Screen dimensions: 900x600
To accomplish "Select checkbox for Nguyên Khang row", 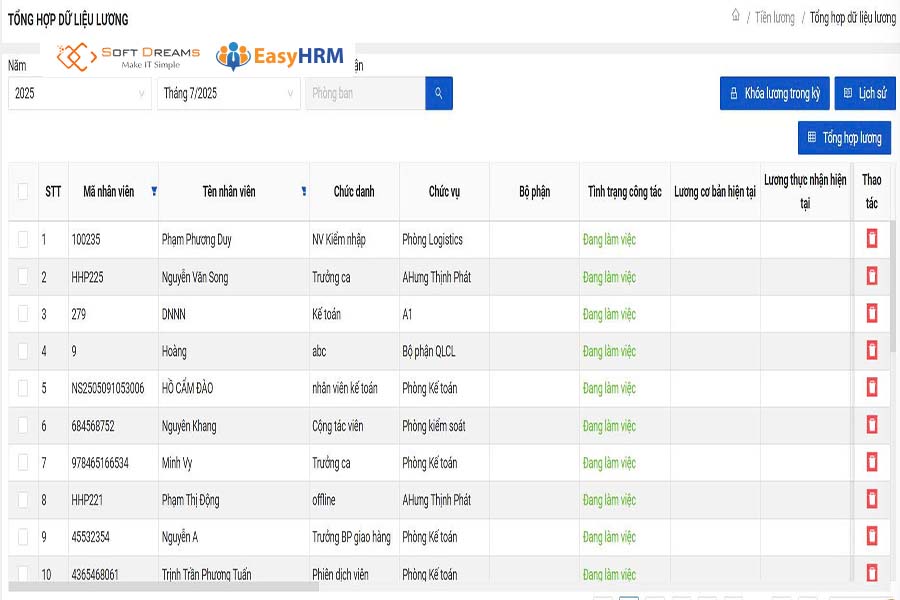I will click(x=23, y=425).
